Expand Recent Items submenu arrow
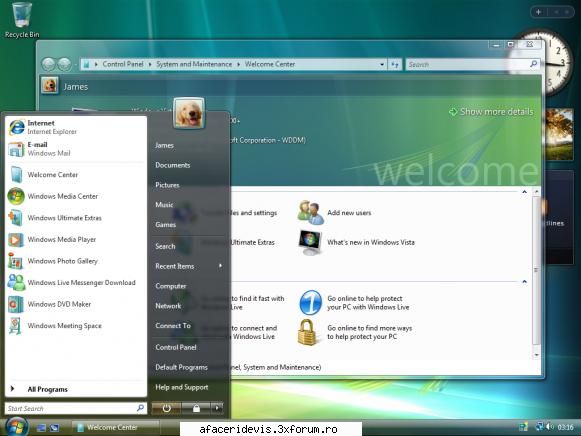581x436 pixels. 220,266
